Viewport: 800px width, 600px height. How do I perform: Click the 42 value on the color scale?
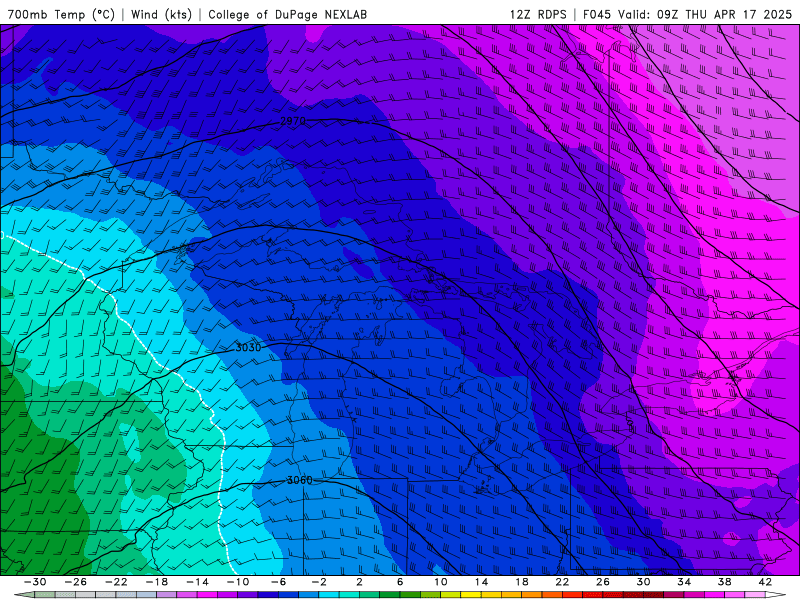pyautogui.click(x=765, y=582)
